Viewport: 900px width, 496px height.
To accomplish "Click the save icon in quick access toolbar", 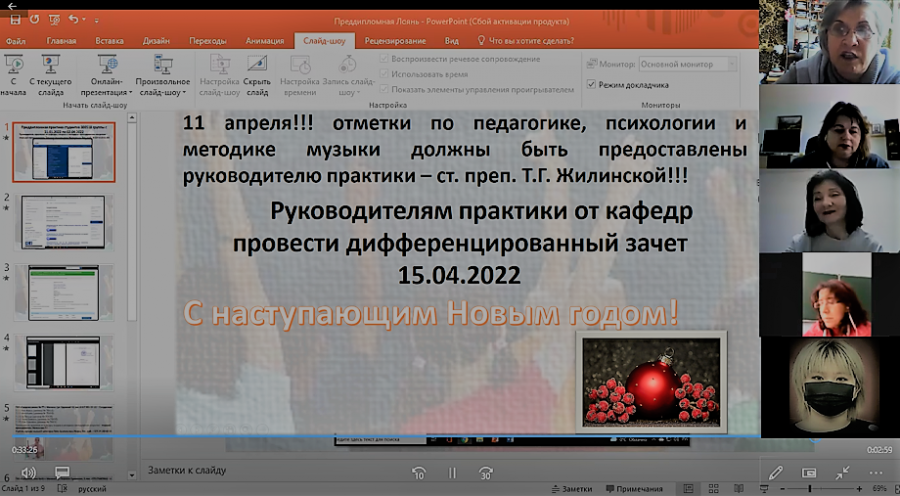I will 15,20.
